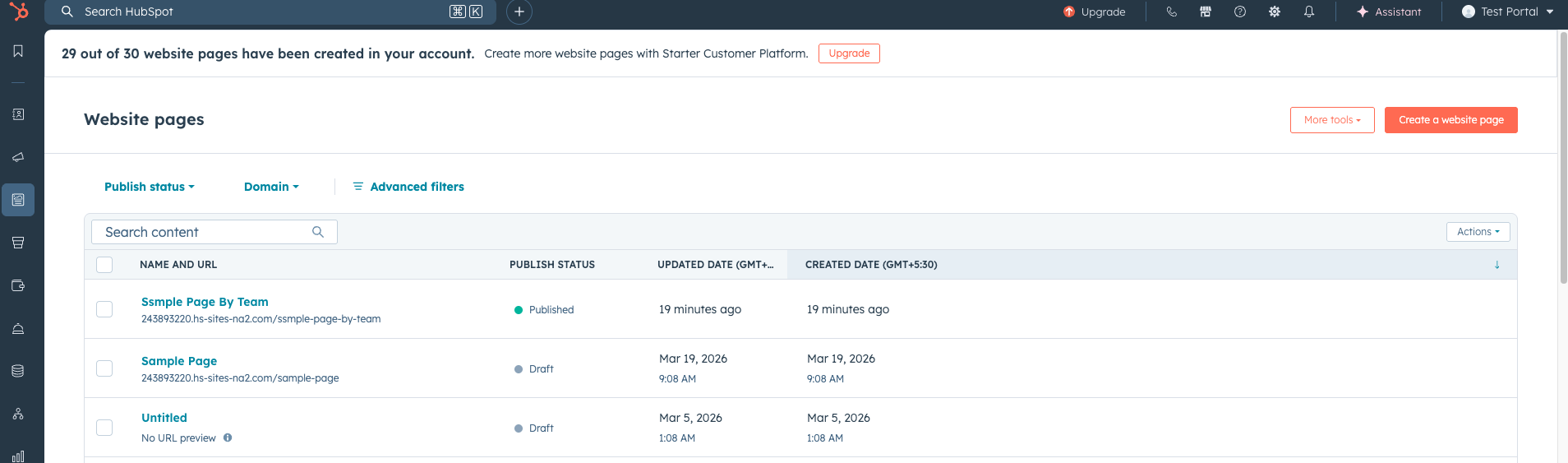Open the Data Management database sidebar icon
This screenshot has width=1568, height=463.
click(x=18, y=371)
